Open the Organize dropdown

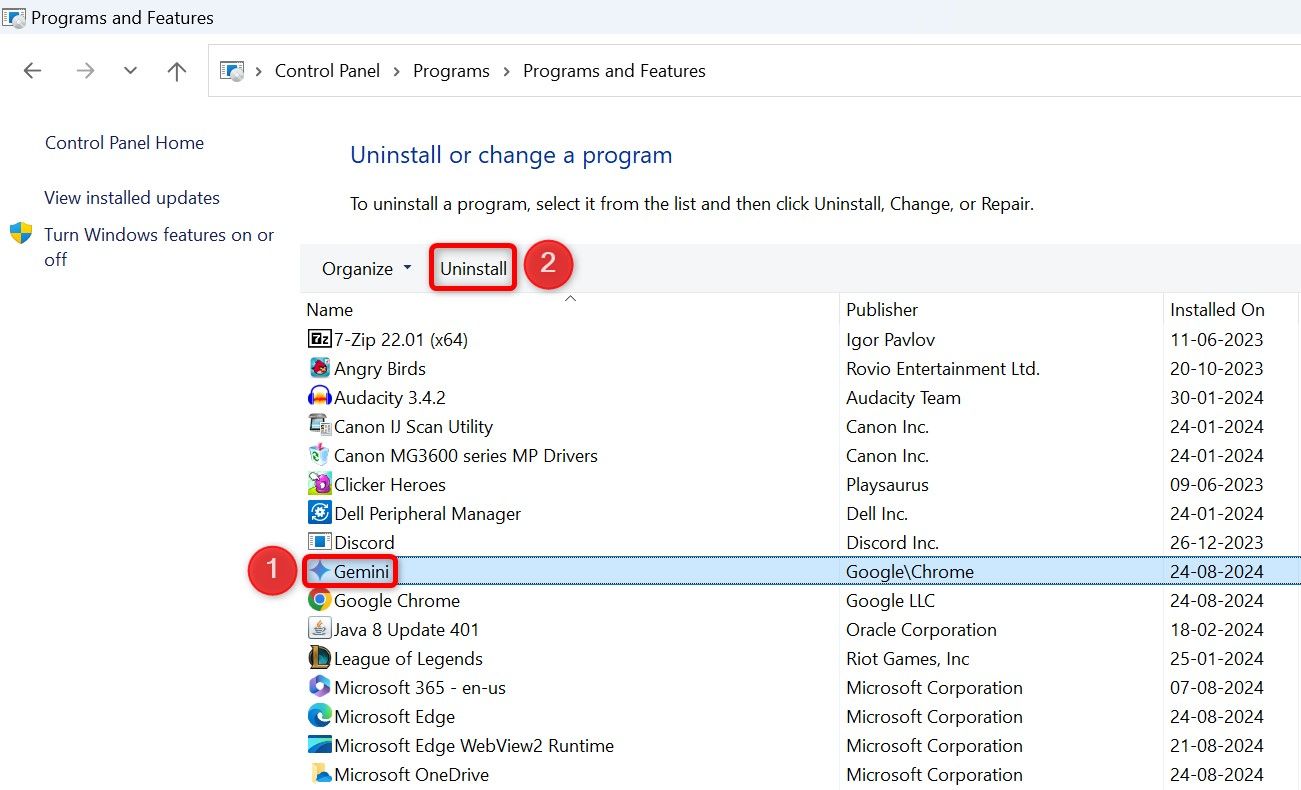(x=364, y=268)
